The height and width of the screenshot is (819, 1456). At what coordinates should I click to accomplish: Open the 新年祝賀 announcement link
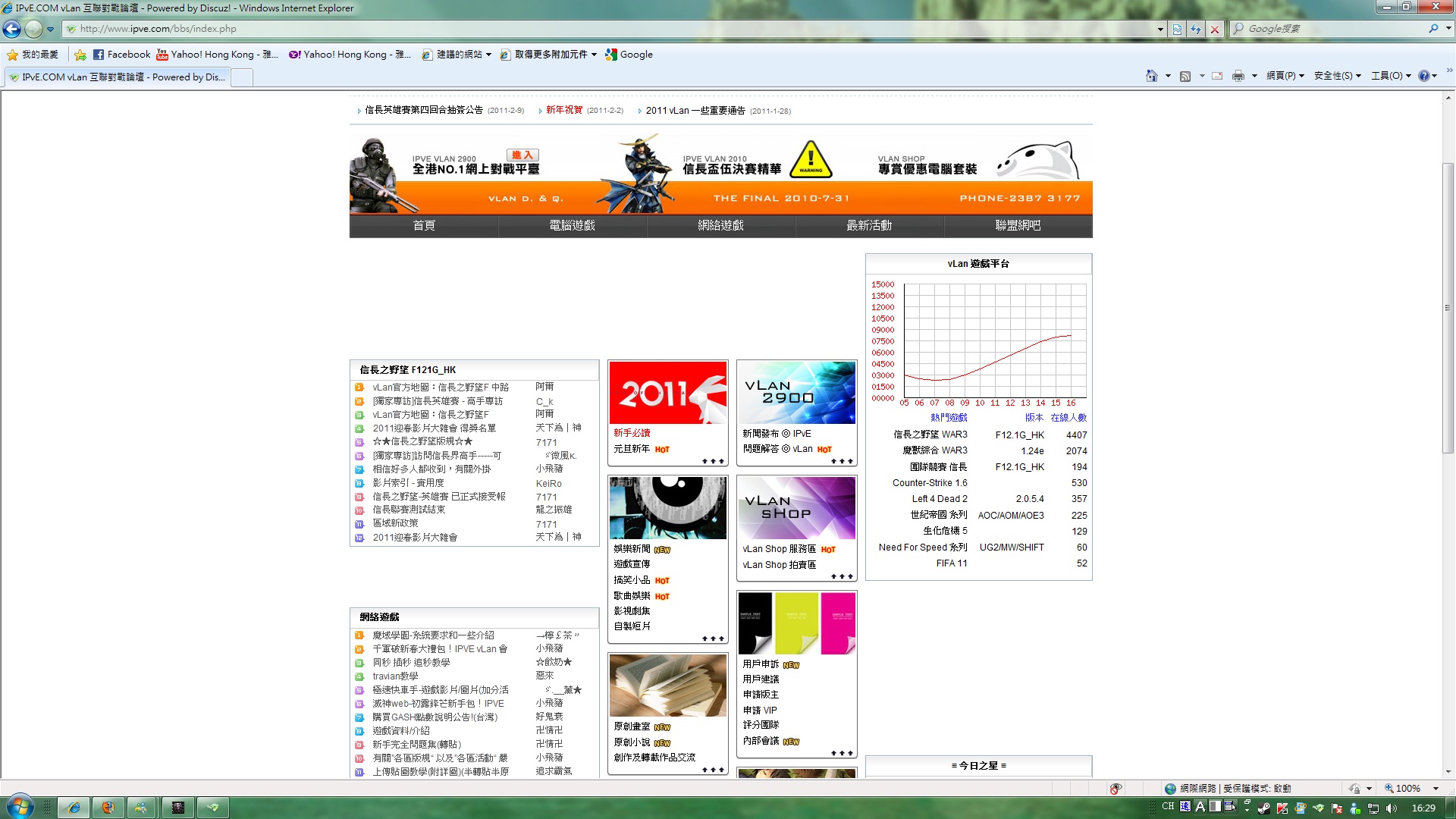(564, 110)
